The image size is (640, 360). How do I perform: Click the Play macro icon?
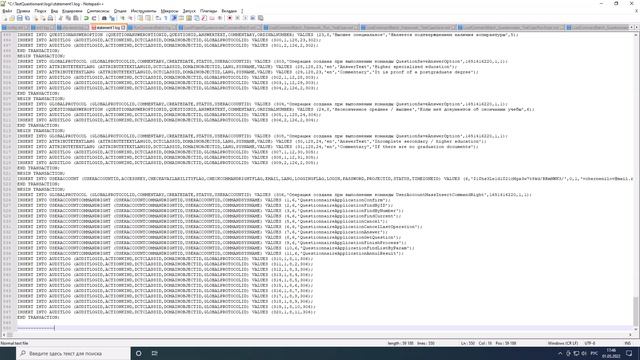[245, 18]
